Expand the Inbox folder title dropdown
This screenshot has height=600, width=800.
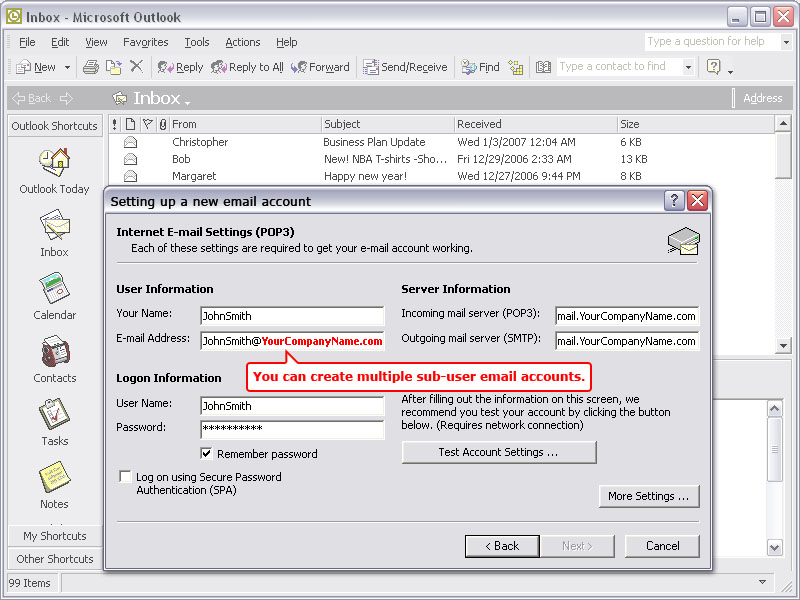tap(187, 101)
